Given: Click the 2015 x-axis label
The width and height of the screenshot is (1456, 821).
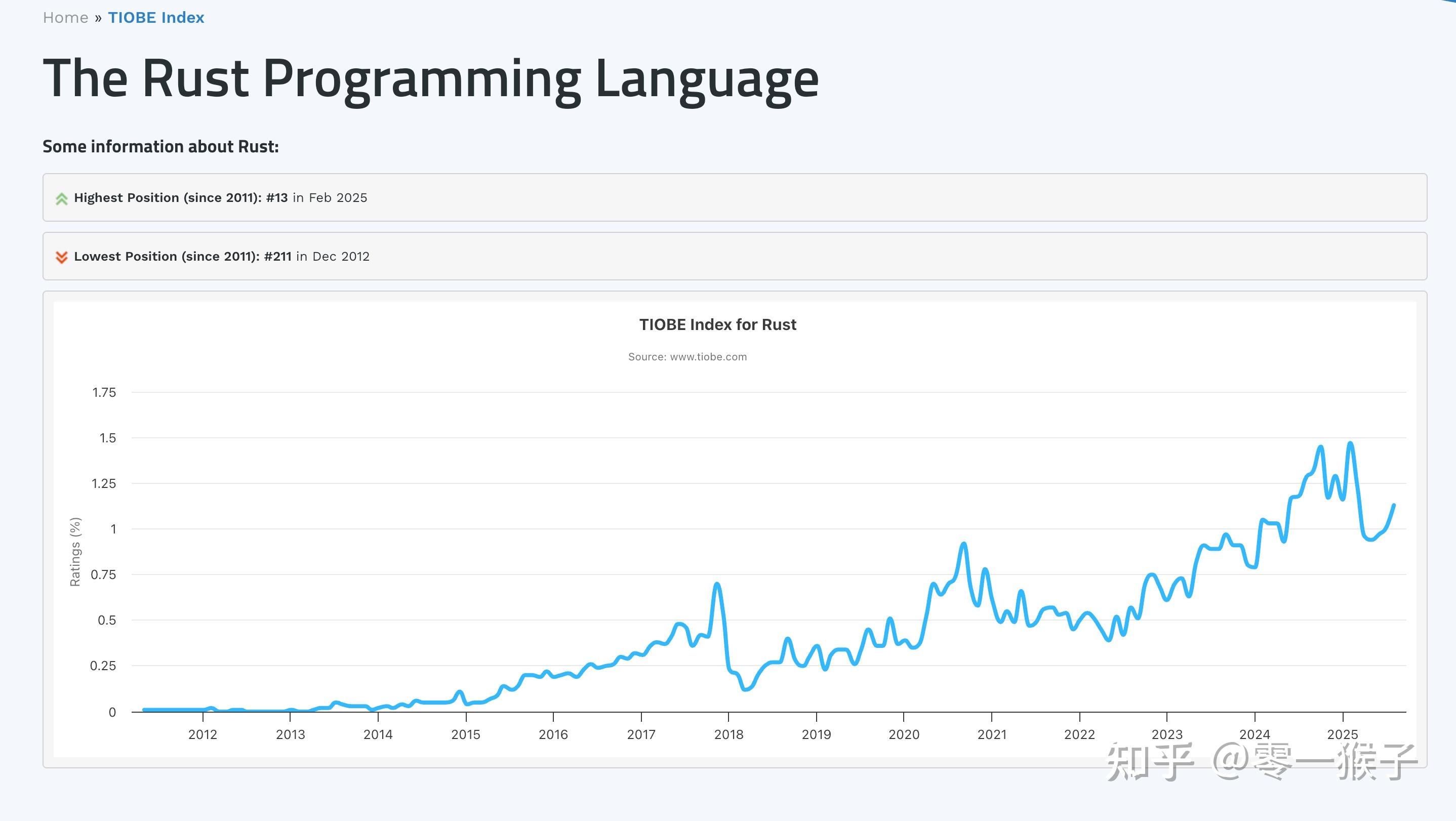Looking at the screenshot, I should point(466,734).
